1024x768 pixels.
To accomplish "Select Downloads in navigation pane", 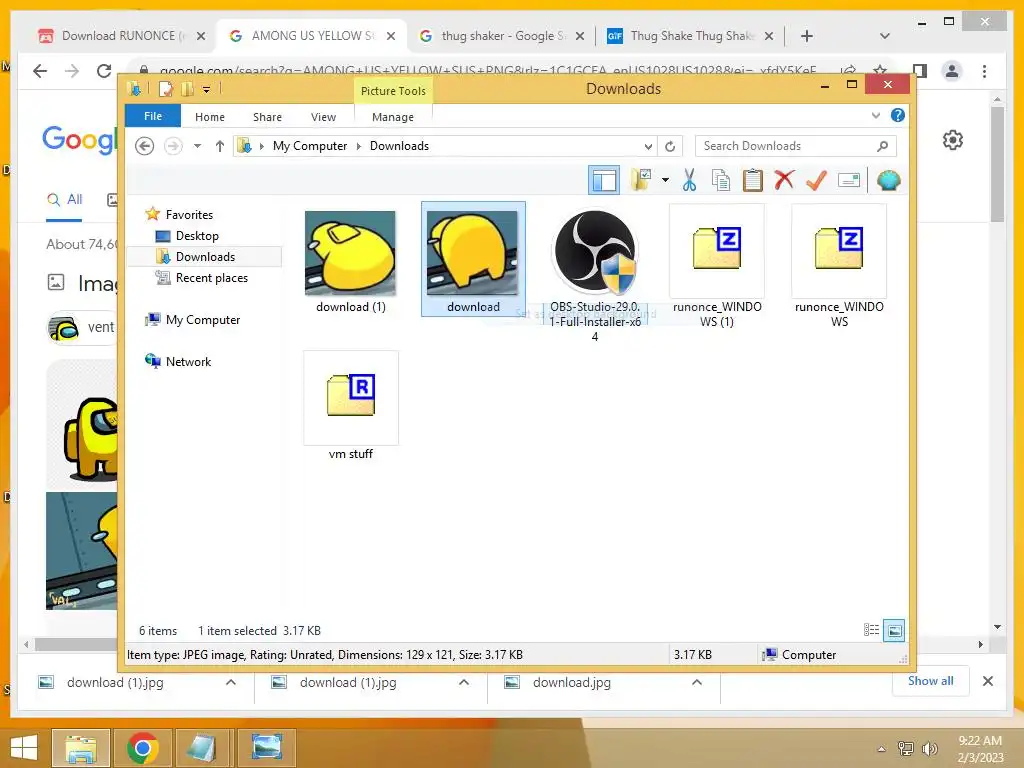I will [205, 257].
